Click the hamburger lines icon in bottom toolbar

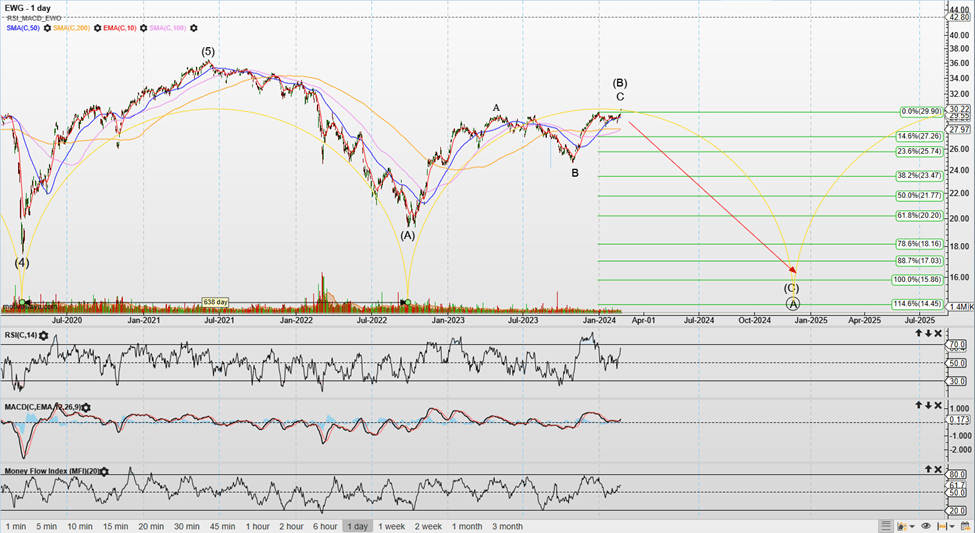coord(886,526)
